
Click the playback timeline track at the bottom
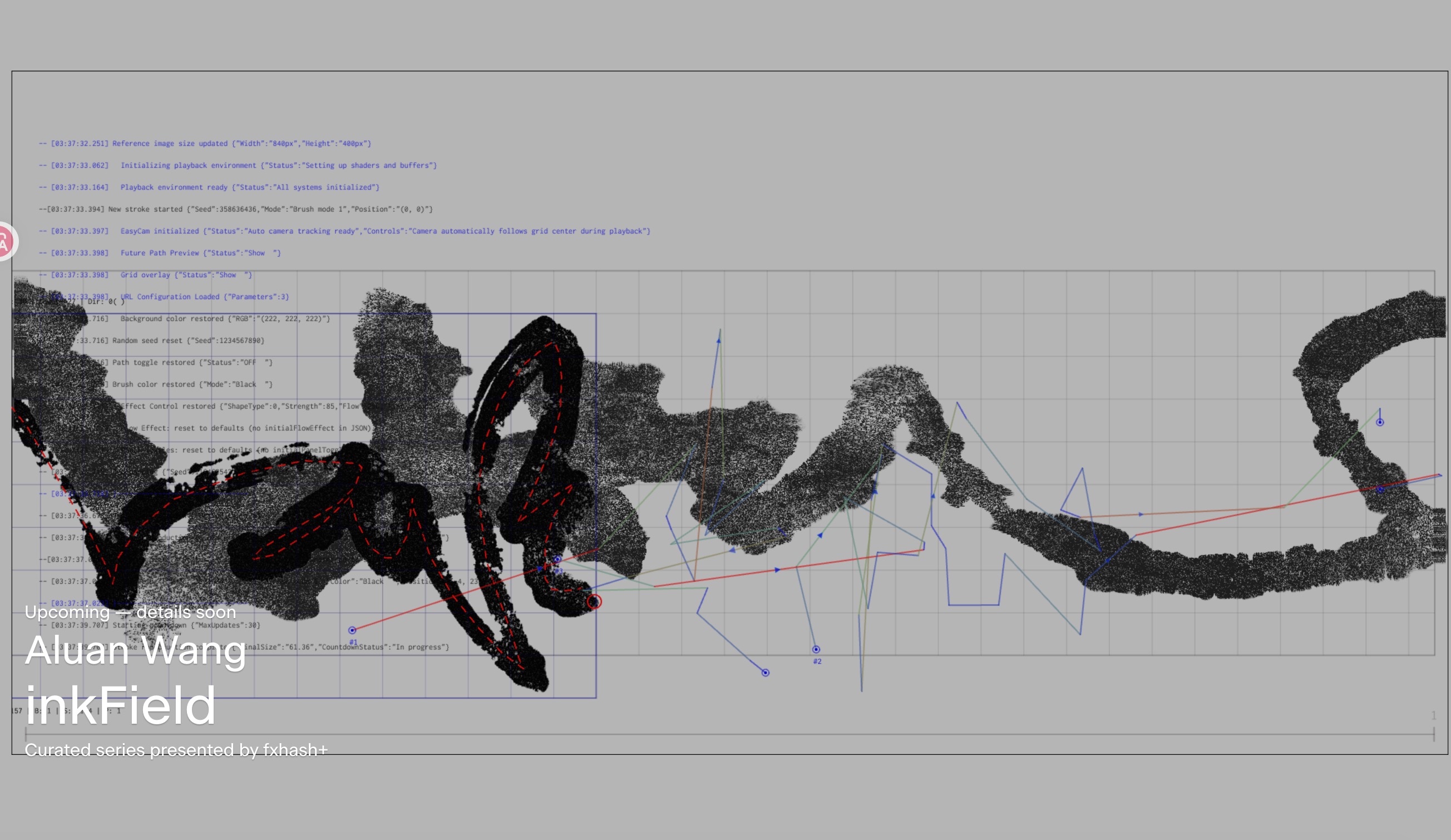729,734
